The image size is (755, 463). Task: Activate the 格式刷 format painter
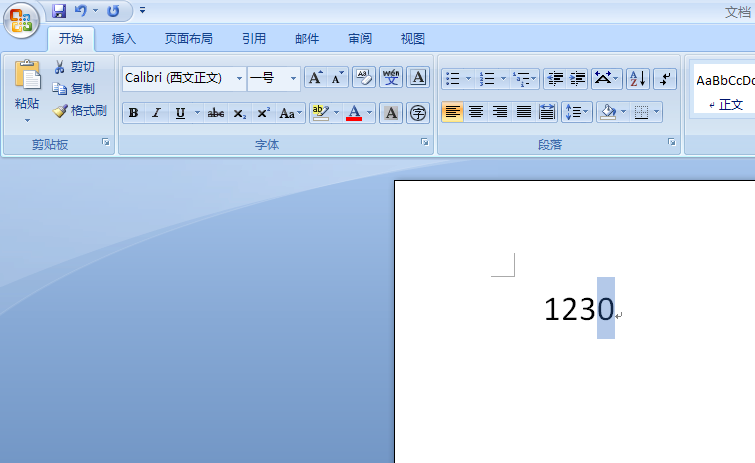click(x=80, y=111)
